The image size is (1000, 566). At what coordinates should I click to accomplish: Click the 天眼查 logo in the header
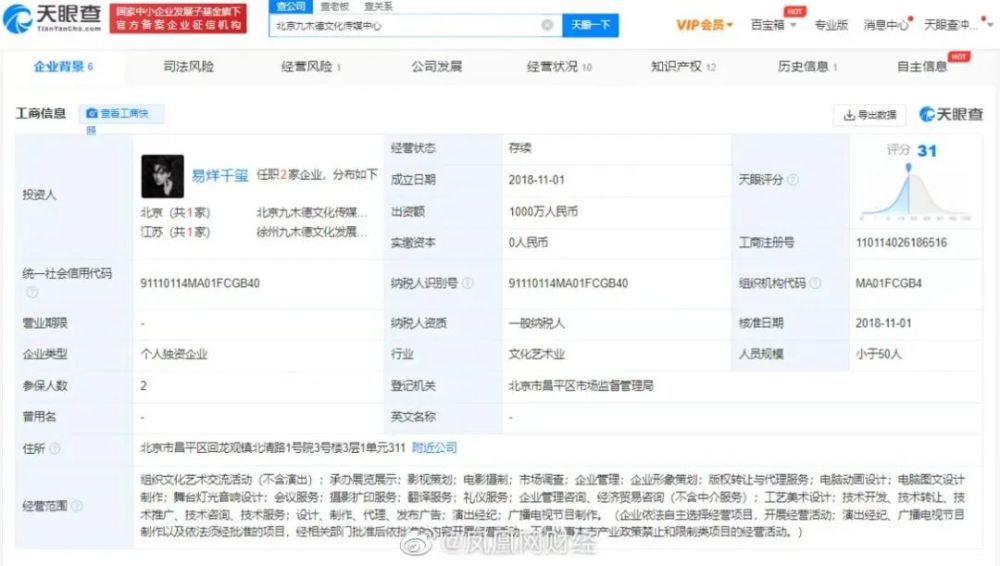pyautogui.click(x=52, y=19)
